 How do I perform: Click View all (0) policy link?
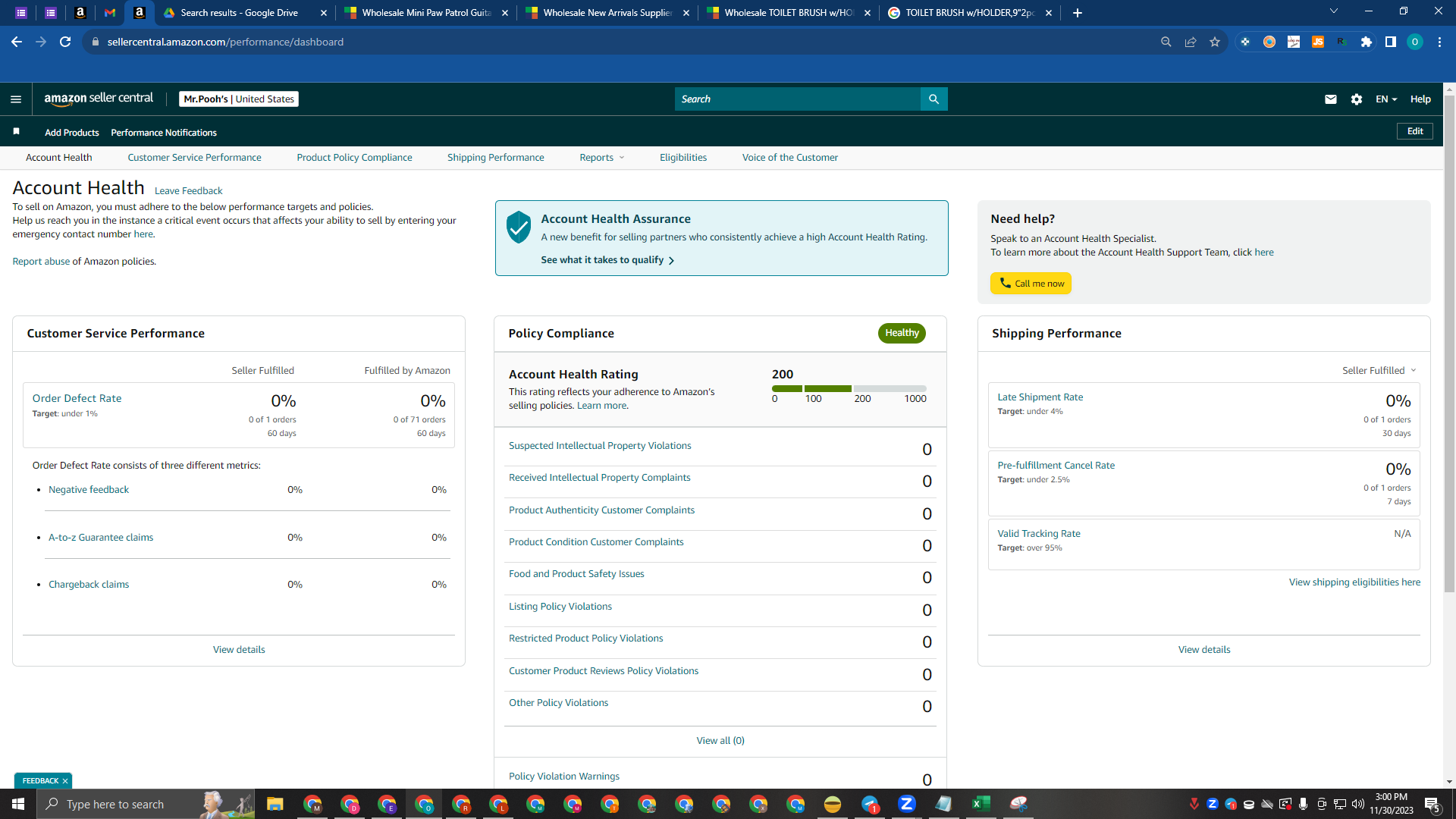coord(720,741)
